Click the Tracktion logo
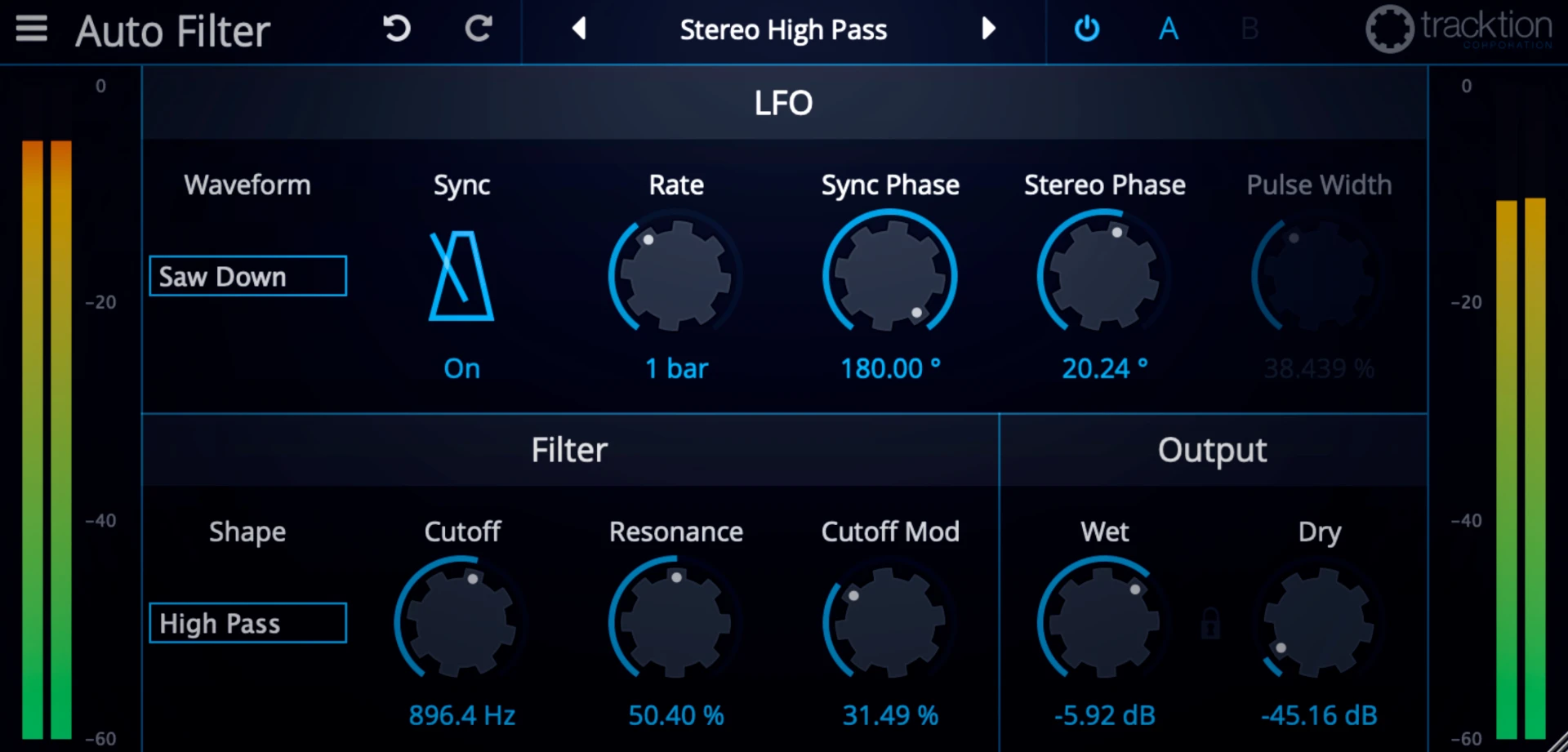Image resolution: width=1568 pixels, height=752 pixels. point(1459,29)
